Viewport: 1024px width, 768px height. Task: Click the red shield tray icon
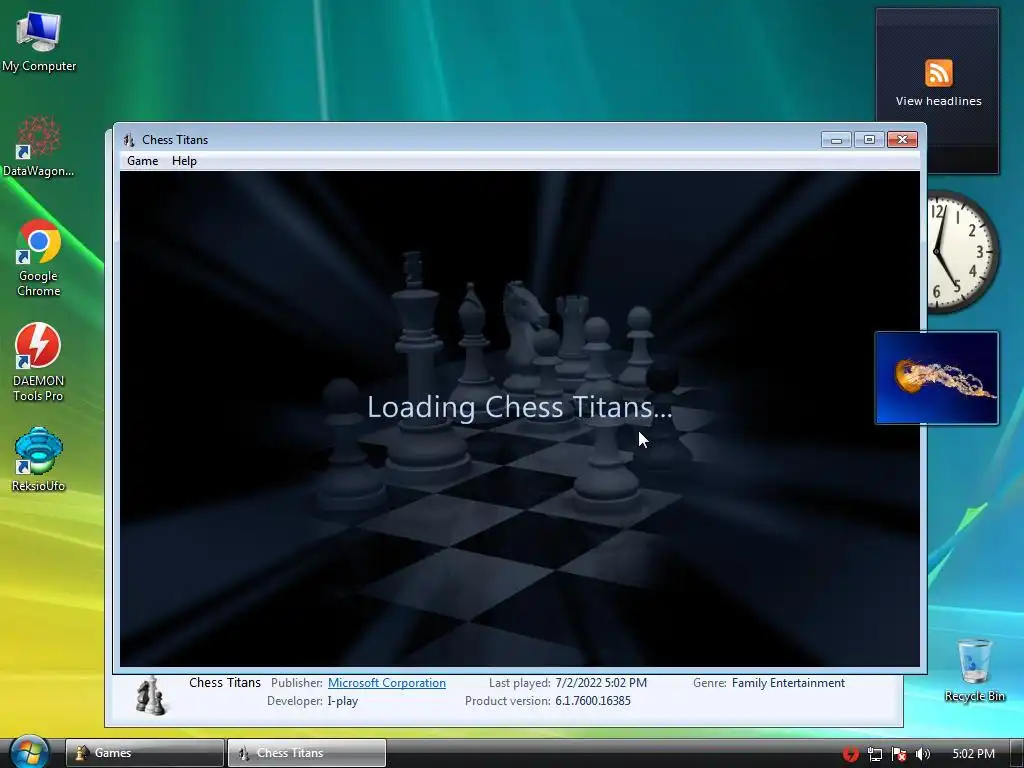(x=850, y=754)
